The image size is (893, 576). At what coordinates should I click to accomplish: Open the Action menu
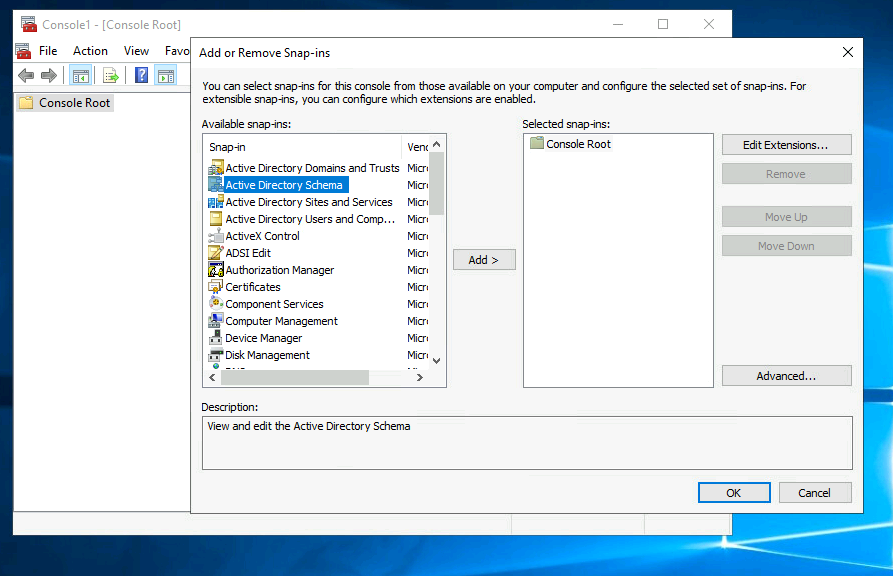point(90,51)
